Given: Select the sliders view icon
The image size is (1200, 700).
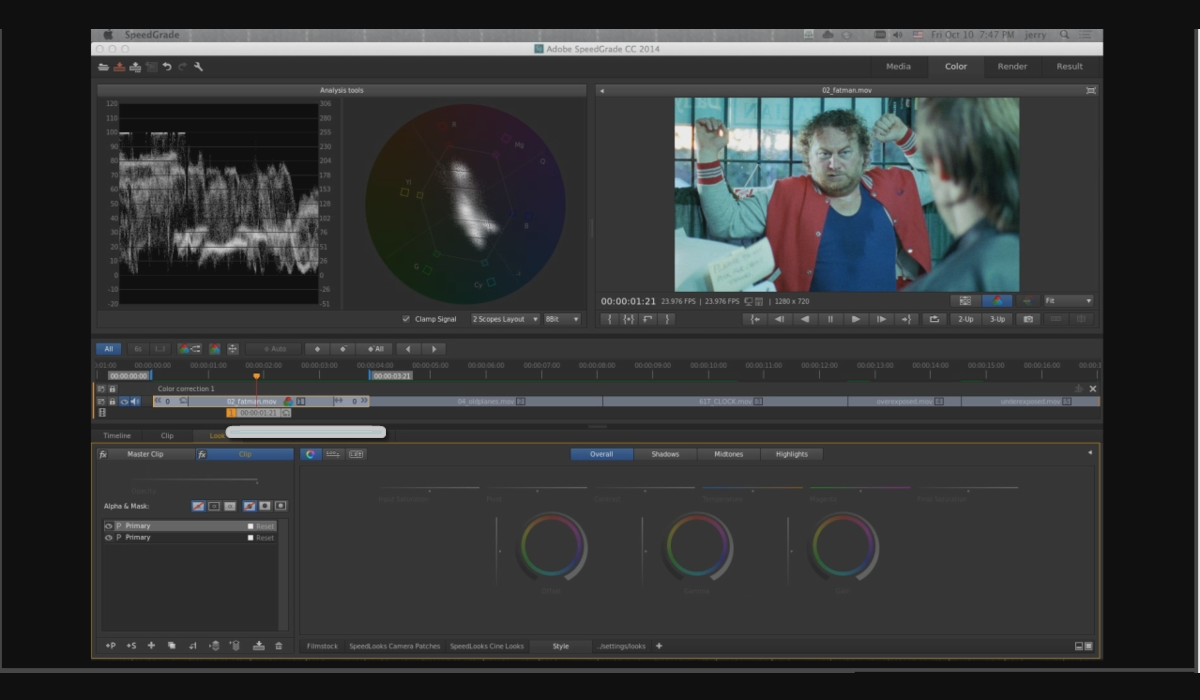Looking at the screenshot, I should (x=333, y=454).
